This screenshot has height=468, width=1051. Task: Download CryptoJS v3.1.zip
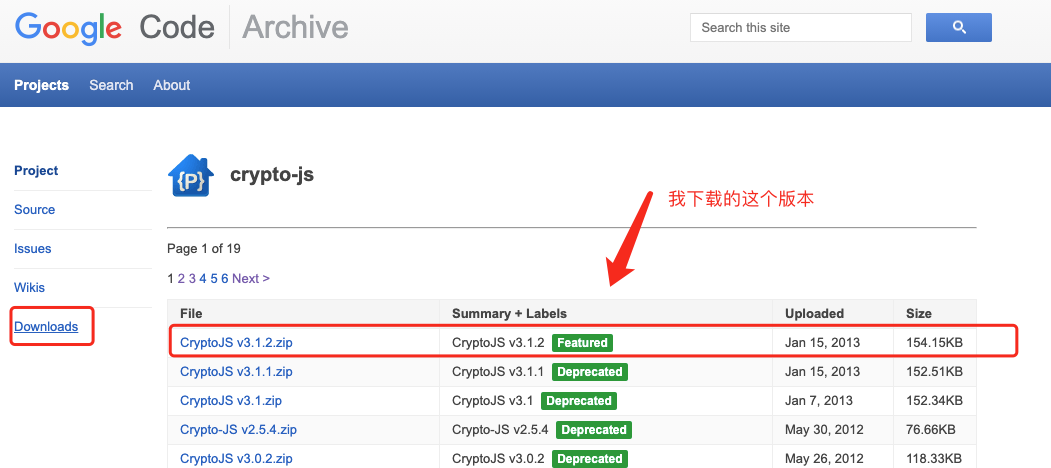(231, 401)
